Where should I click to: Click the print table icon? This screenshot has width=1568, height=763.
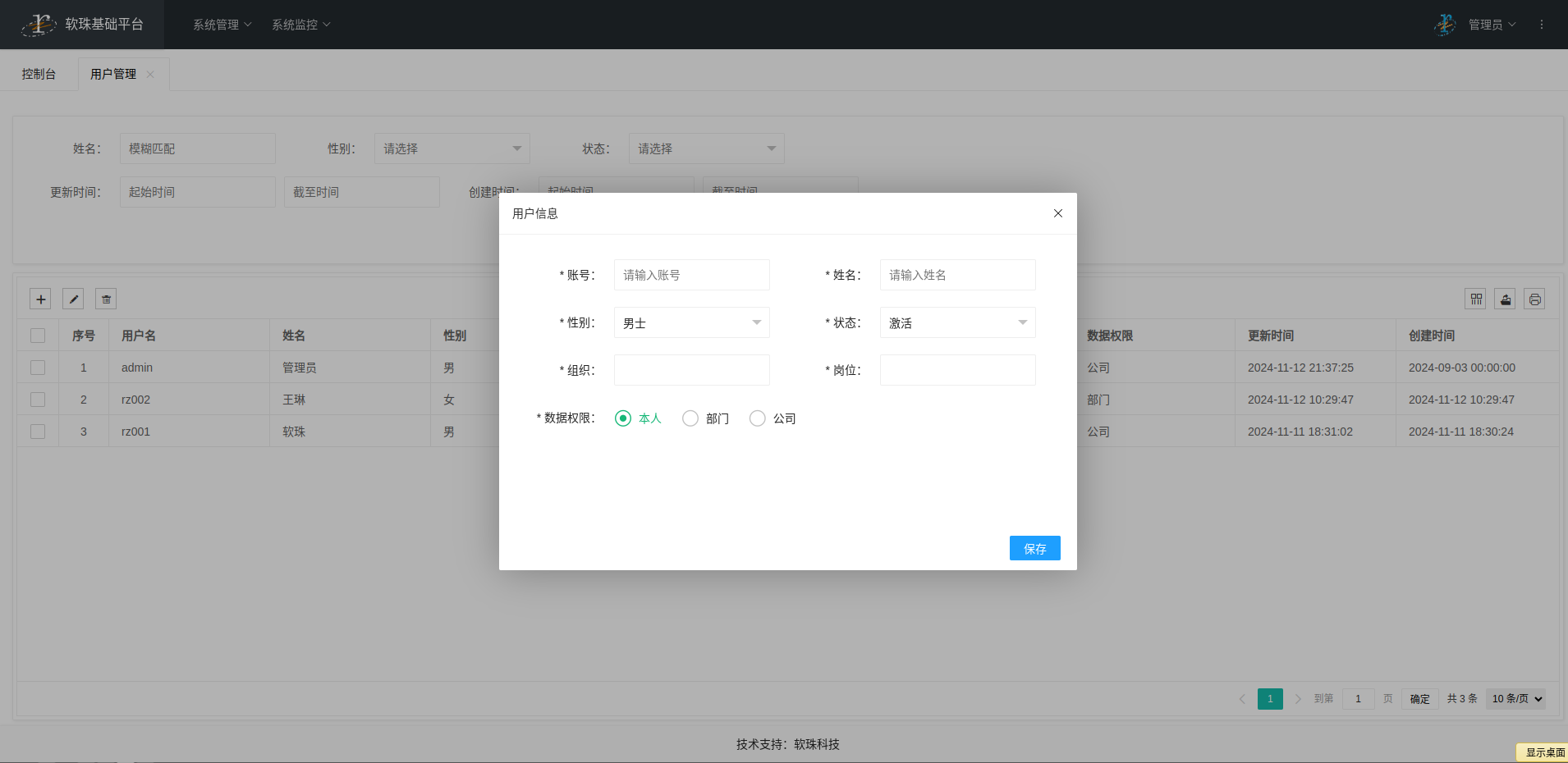(1534, 299)
